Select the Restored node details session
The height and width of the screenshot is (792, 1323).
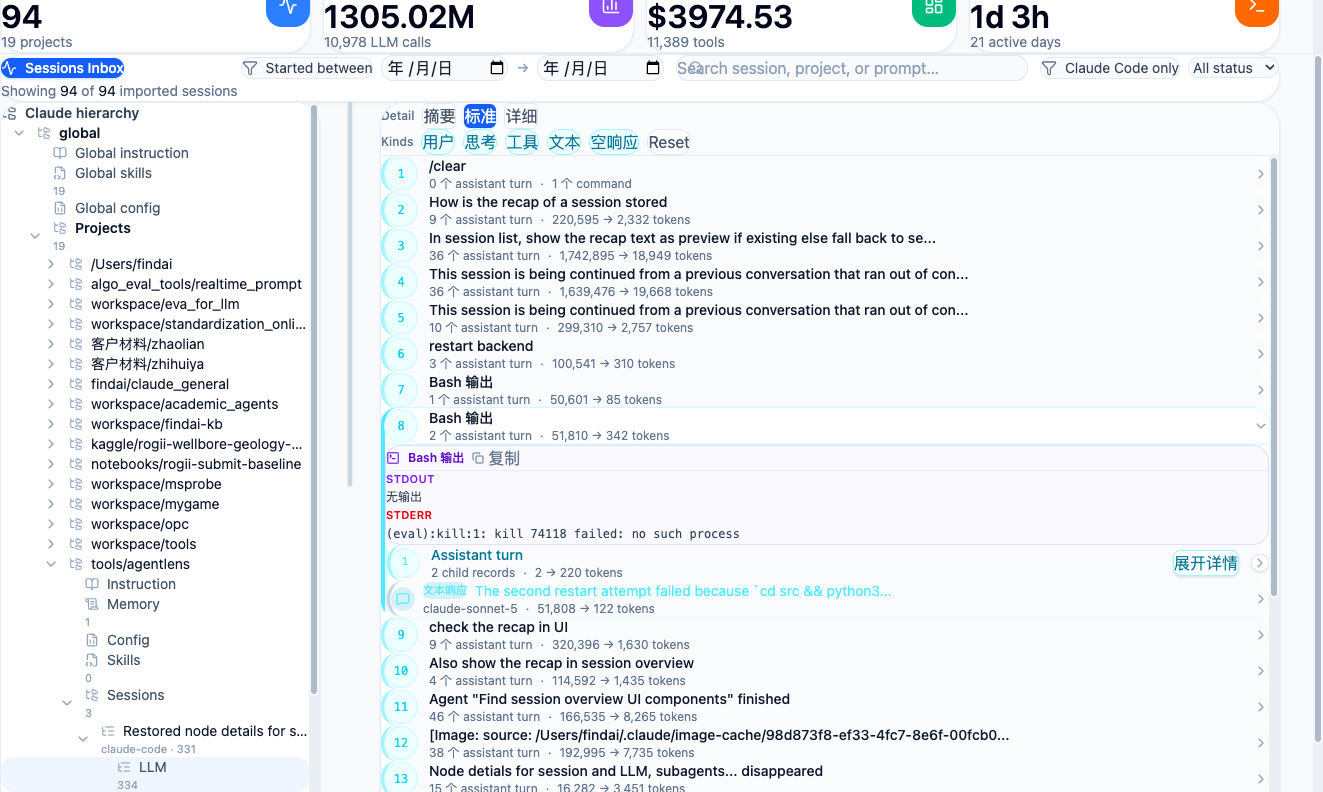(215, 731)
